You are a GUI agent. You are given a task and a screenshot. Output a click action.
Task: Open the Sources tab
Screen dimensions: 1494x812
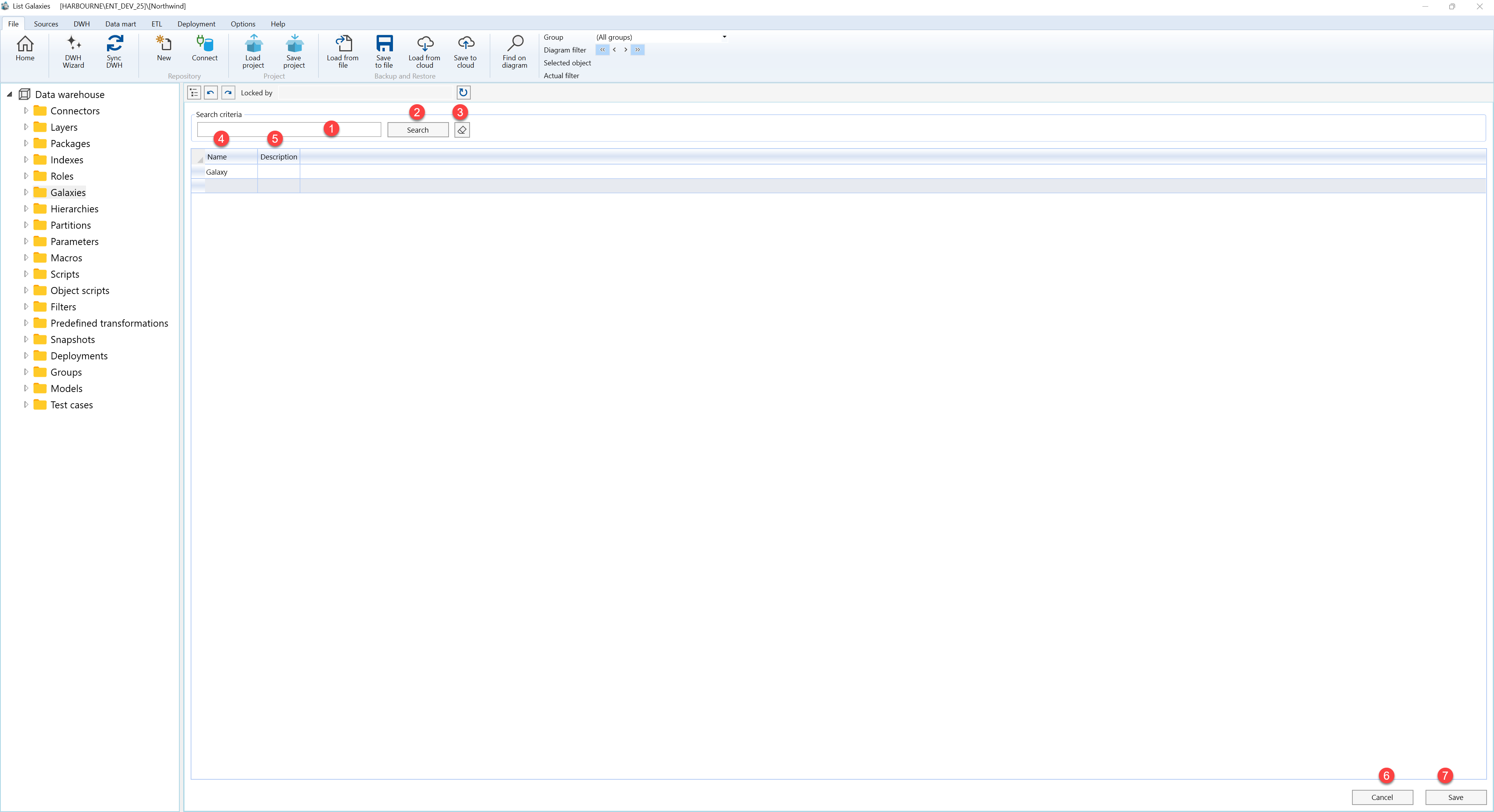[x=46, y=24]
